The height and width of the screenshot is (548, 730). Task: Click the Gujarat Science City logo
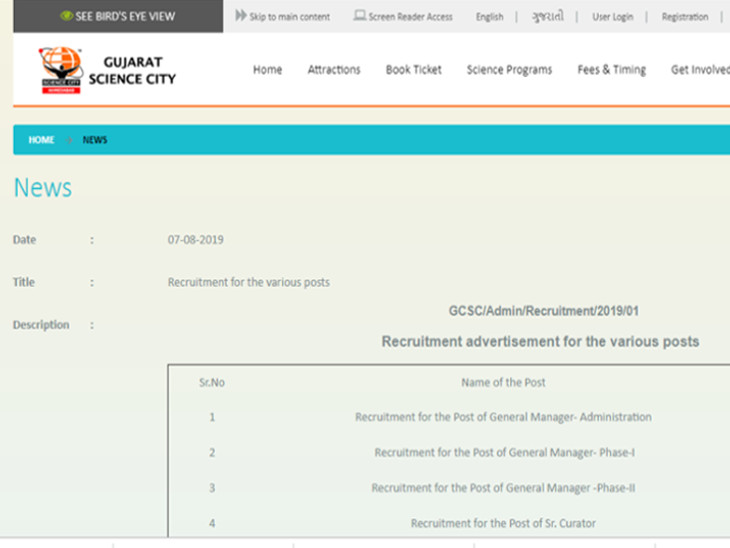60,71
